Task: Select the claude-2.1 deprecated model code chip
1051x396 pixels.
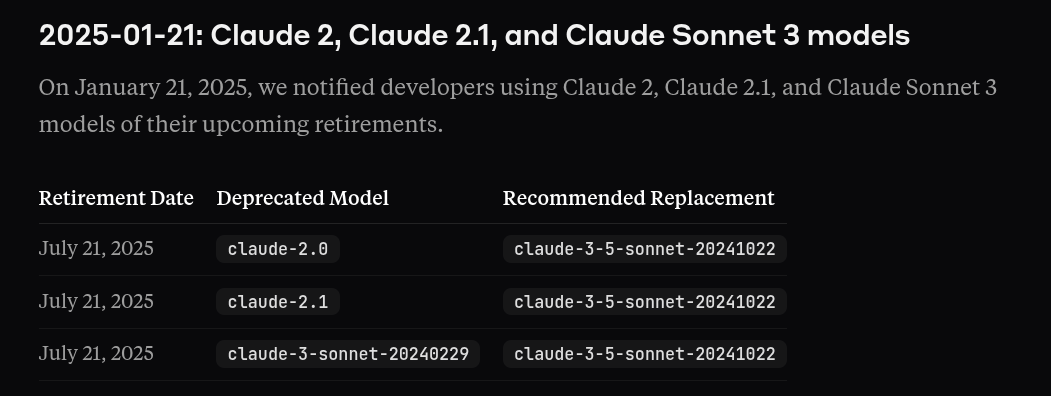Action: tap(277, 302)
